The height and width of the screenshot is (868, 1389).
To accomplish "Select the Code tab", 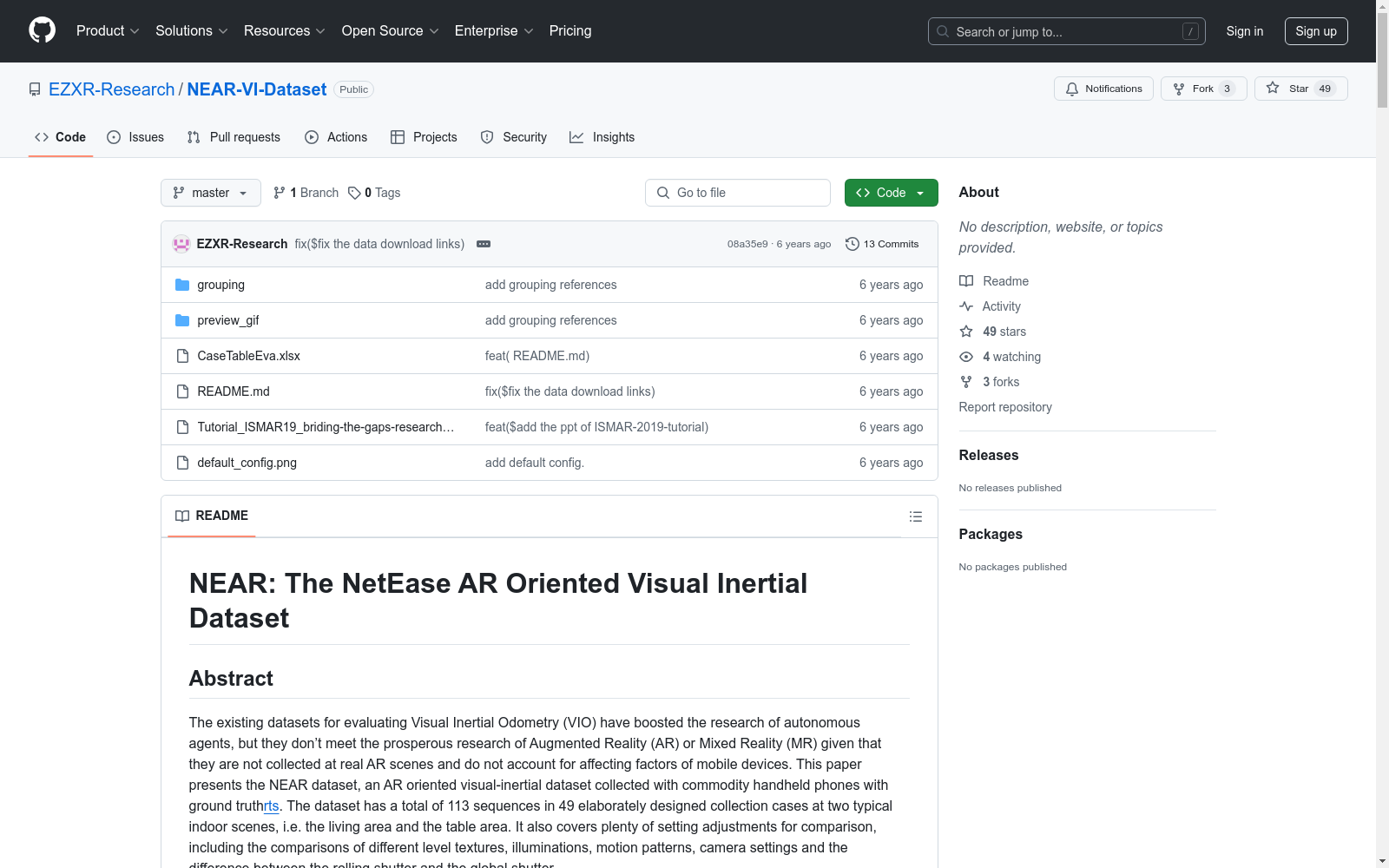I will [x=61, y=137].
